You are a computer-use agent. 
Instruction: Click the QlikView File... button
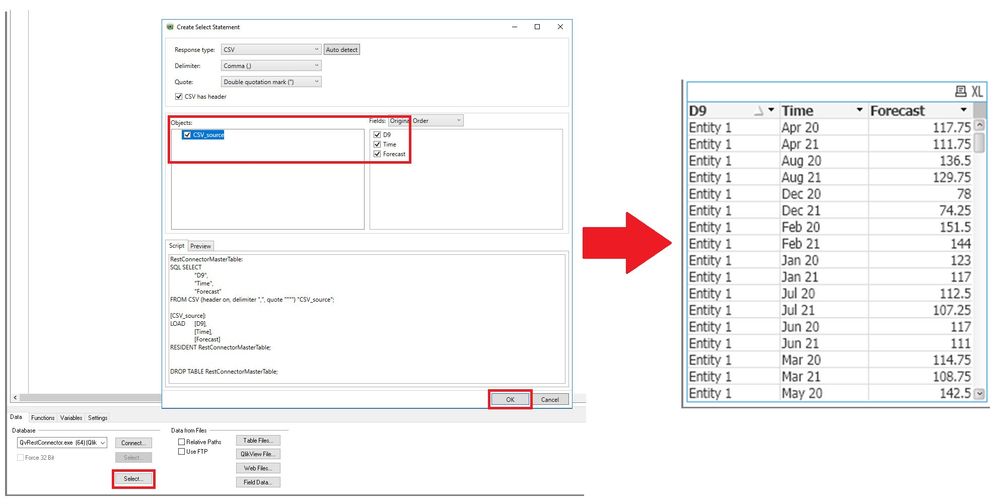[x=257, y=454]
